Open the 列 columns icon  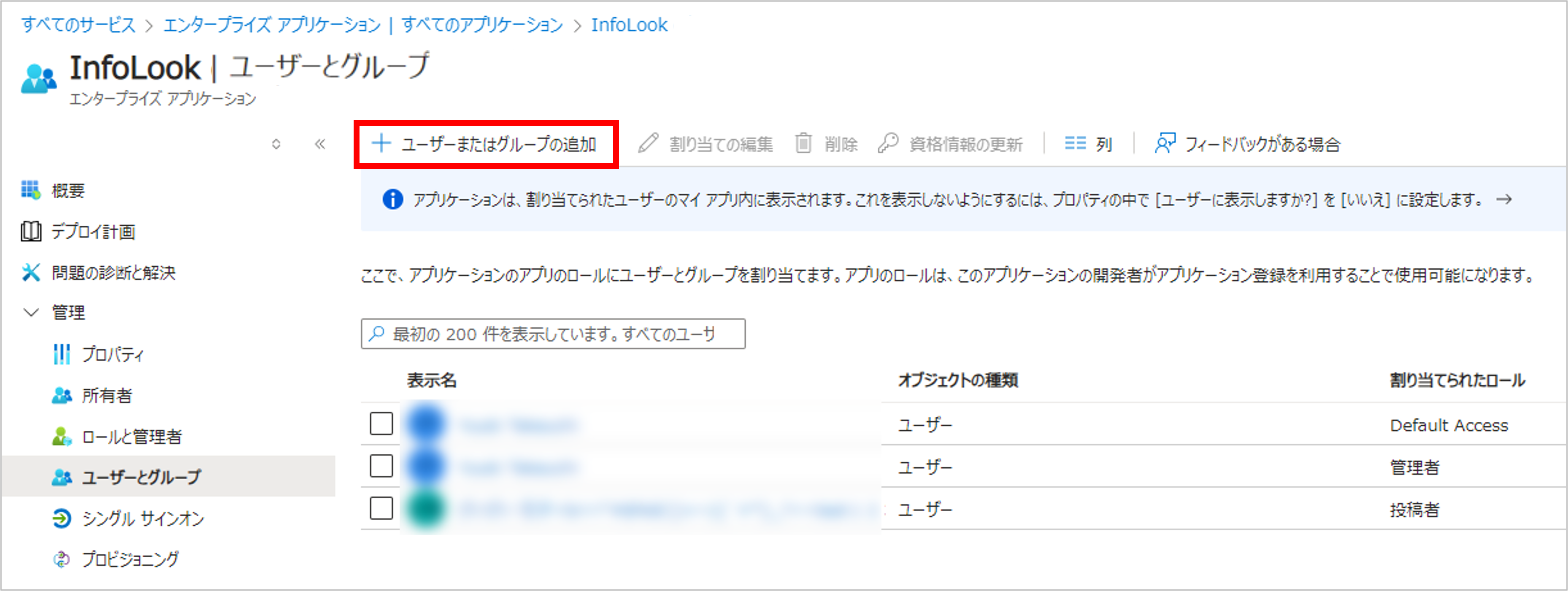click(x=1075, y=144)
